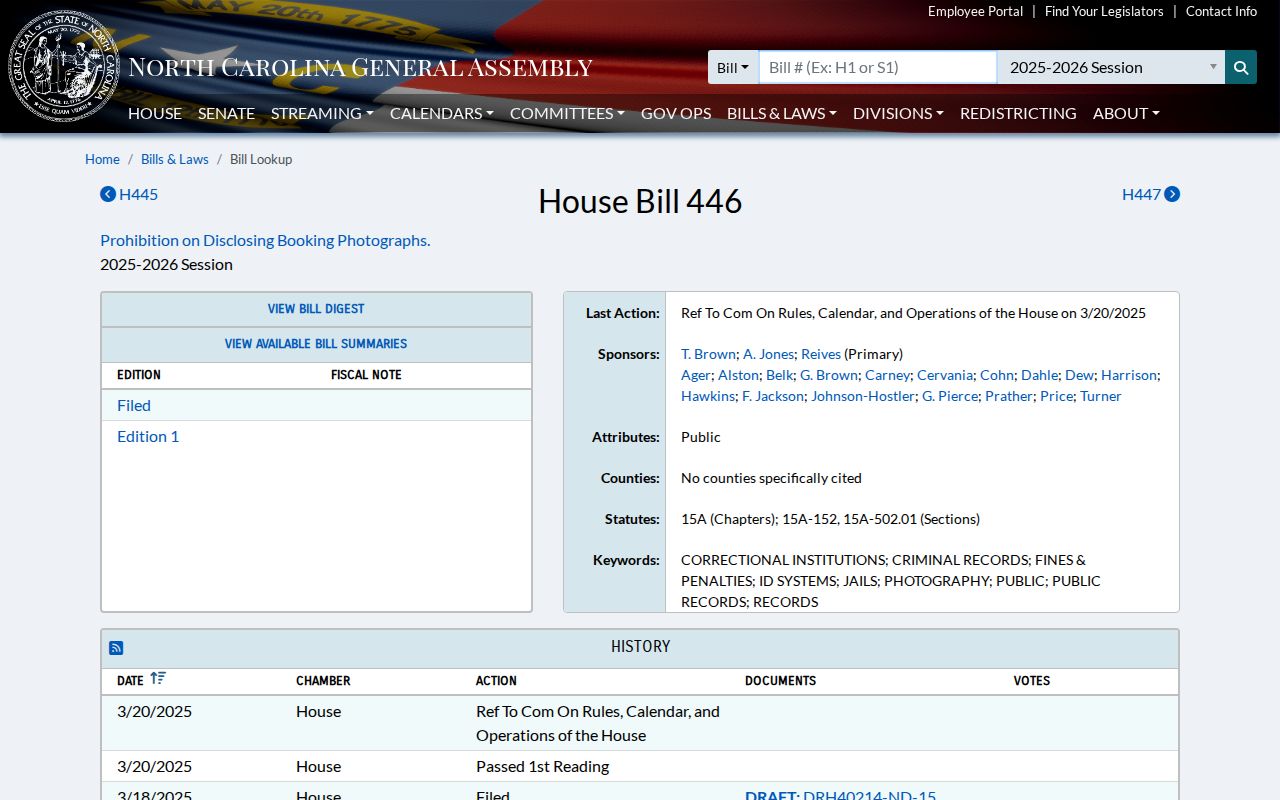Click North Carolina General Assembly title

(360, 68)
